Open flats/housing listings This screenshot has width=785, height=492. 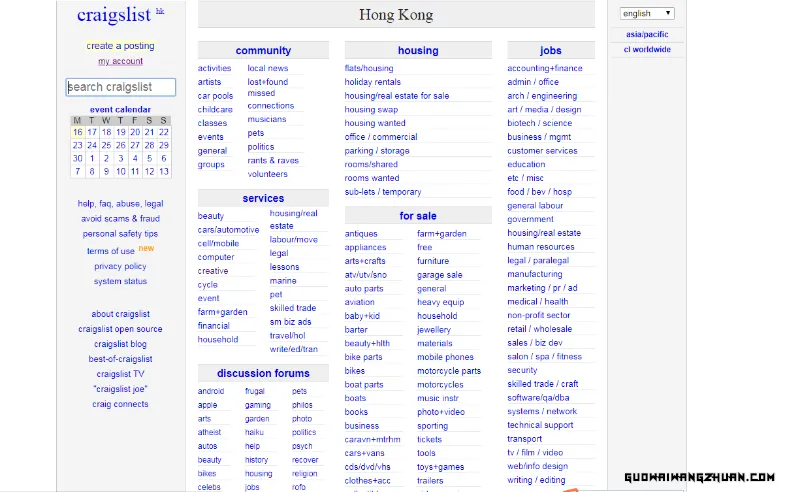(369, 68)
